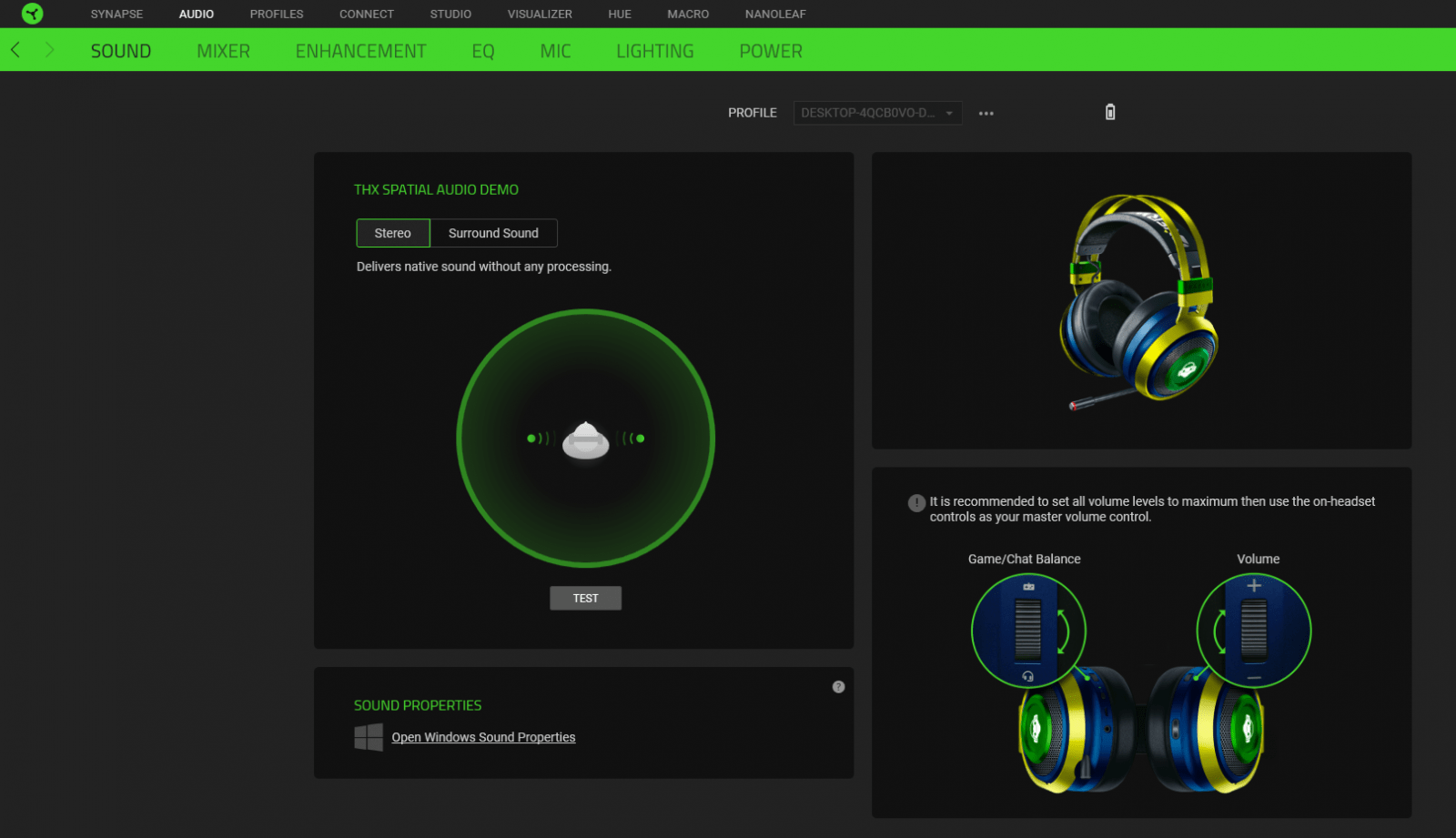Click the Sound Properties heading
1456x838 pixels.
418,705
